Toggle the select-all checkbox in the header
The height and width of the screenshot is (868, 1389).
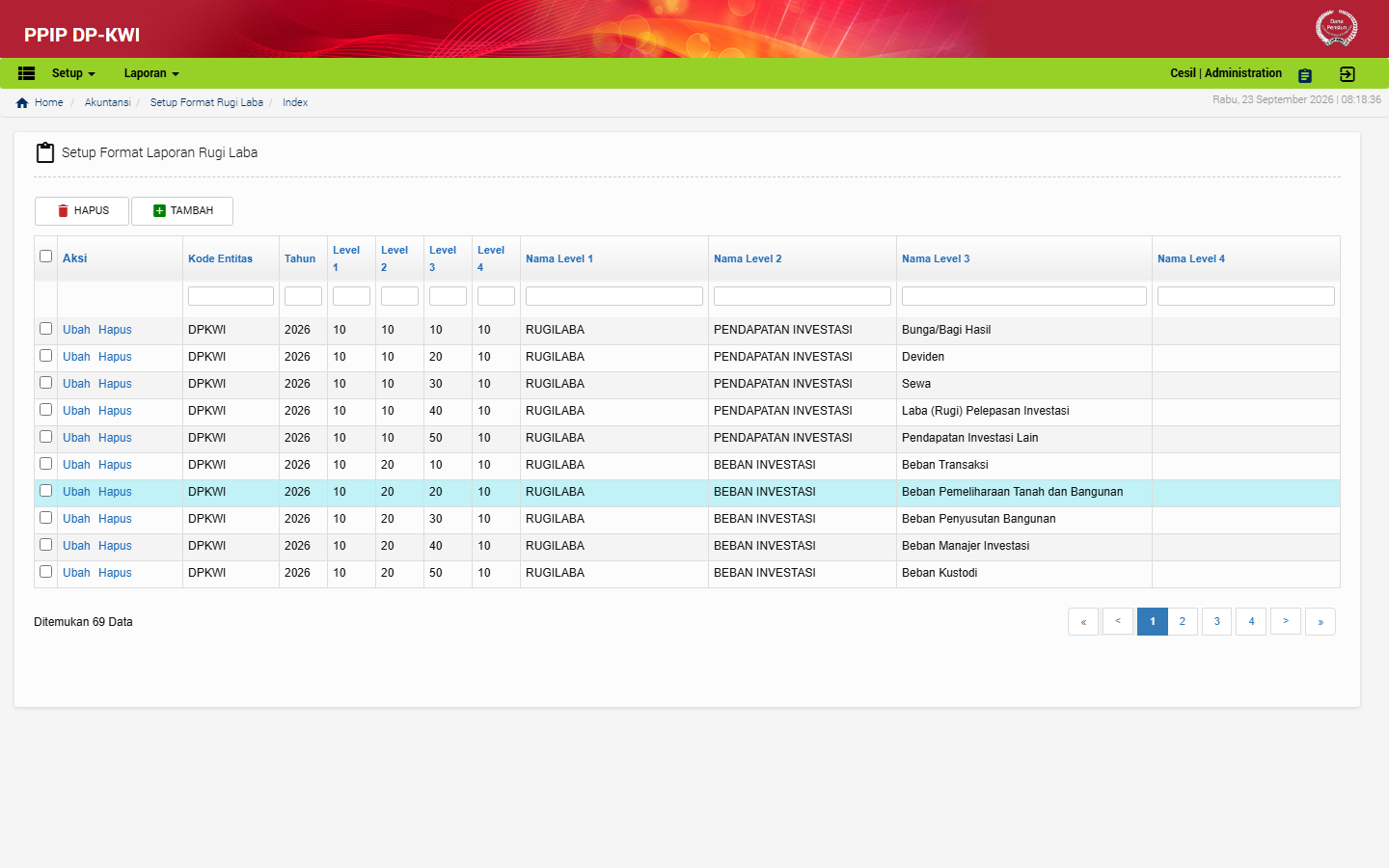pos(45,257)
